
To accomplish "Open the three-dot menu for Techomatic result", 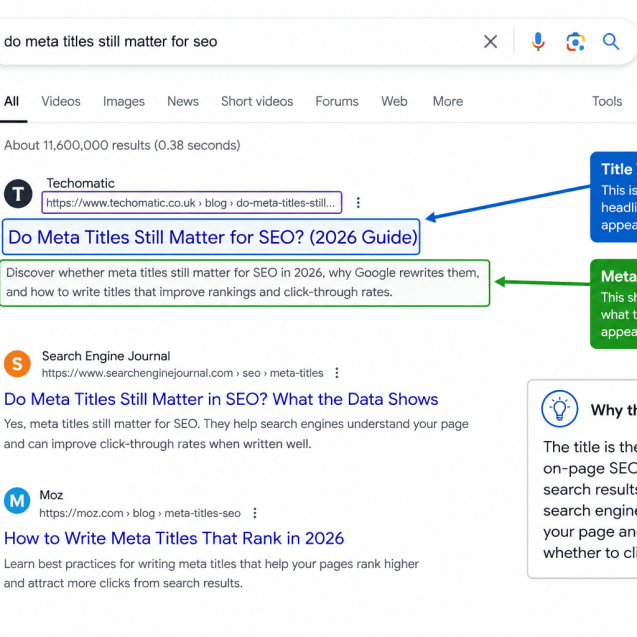I will click(x=358, y=202).
